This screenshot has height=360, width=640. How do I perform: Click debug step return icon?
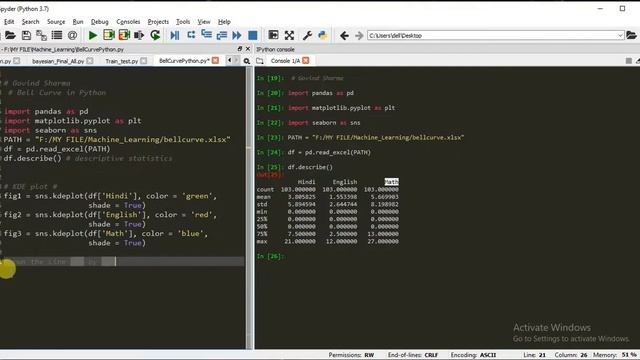222,36
